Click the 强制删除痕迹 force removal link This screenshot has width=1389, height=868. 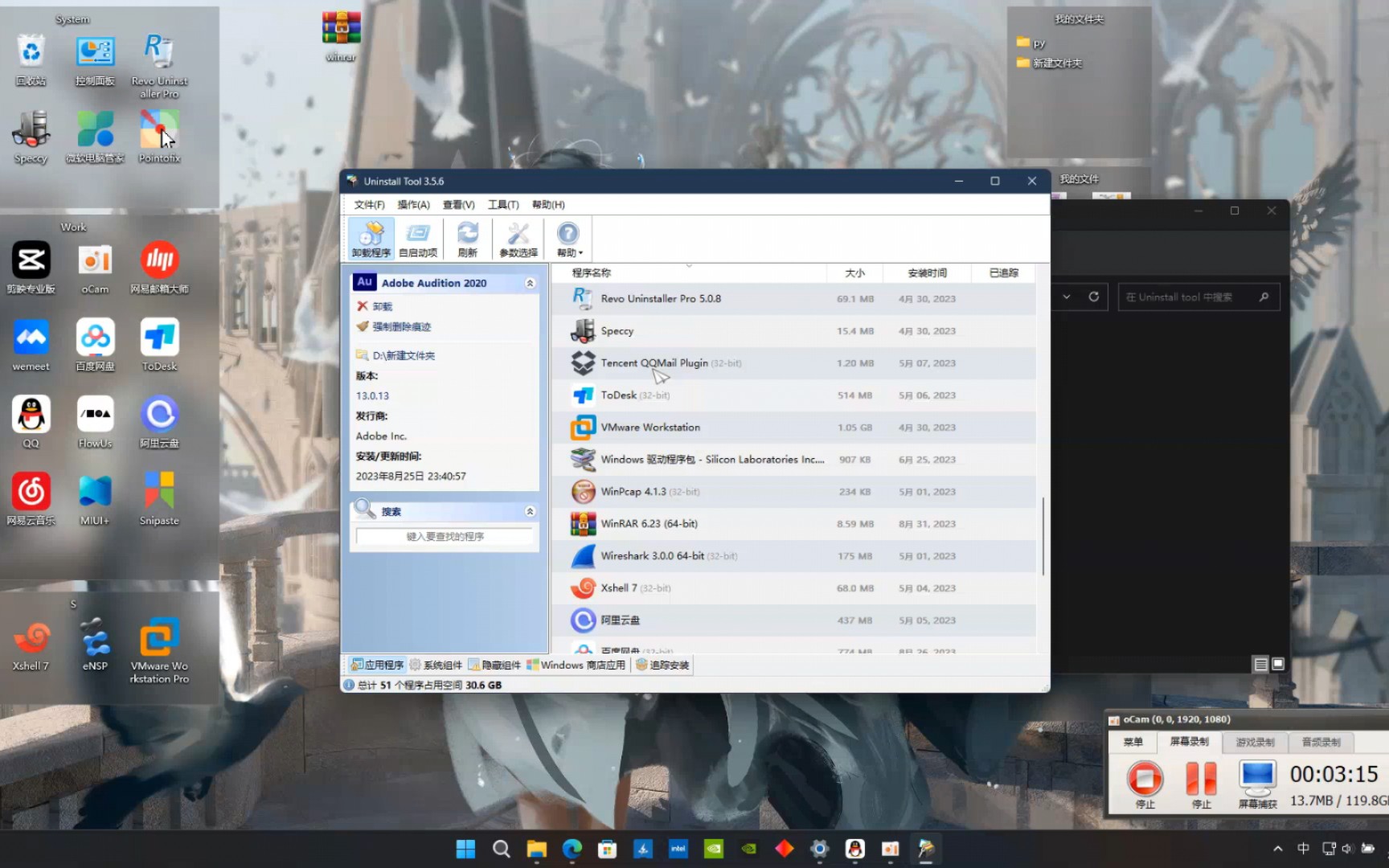[401, 326]
